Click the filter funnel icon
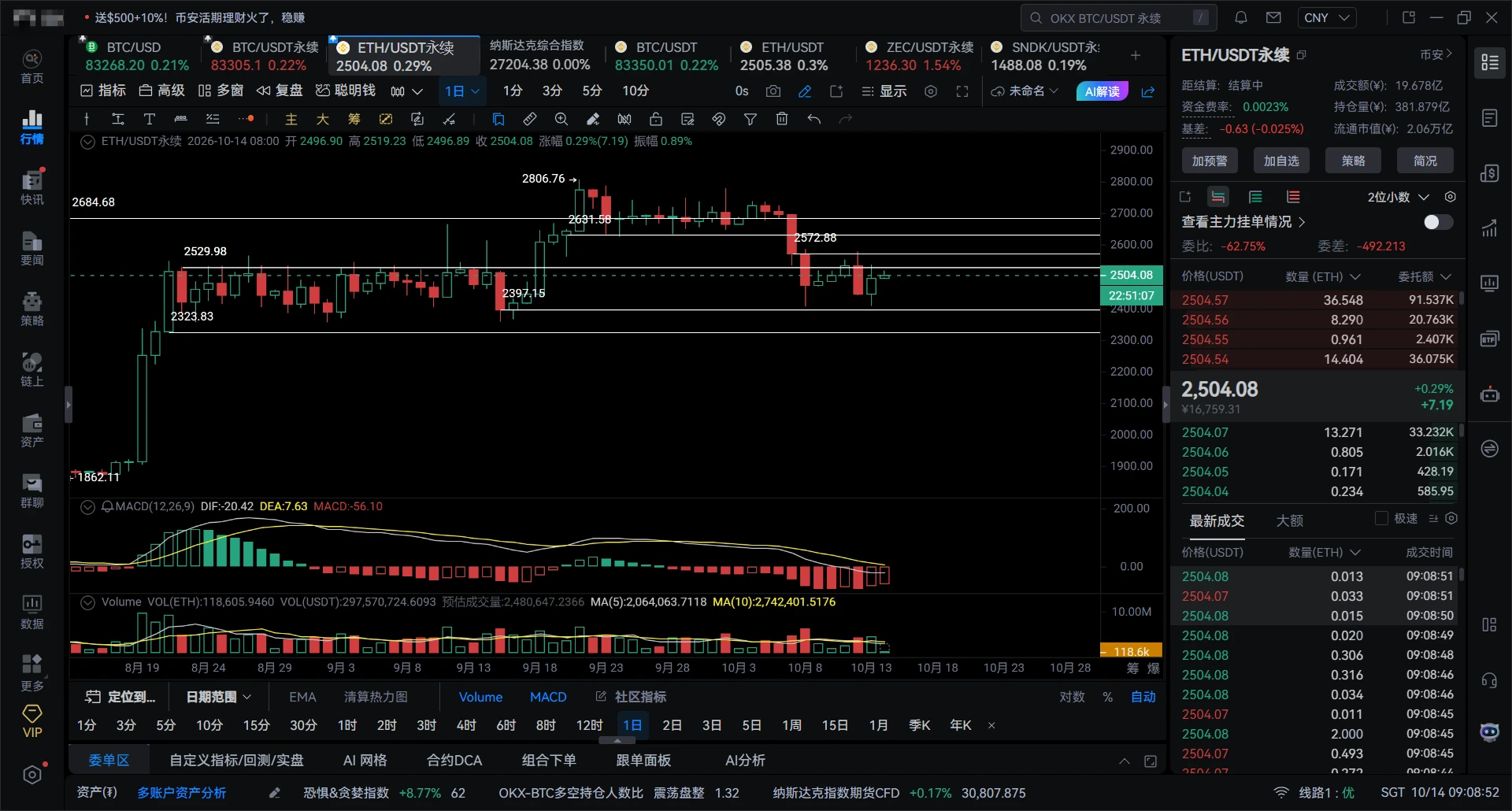 click(750, 119)
